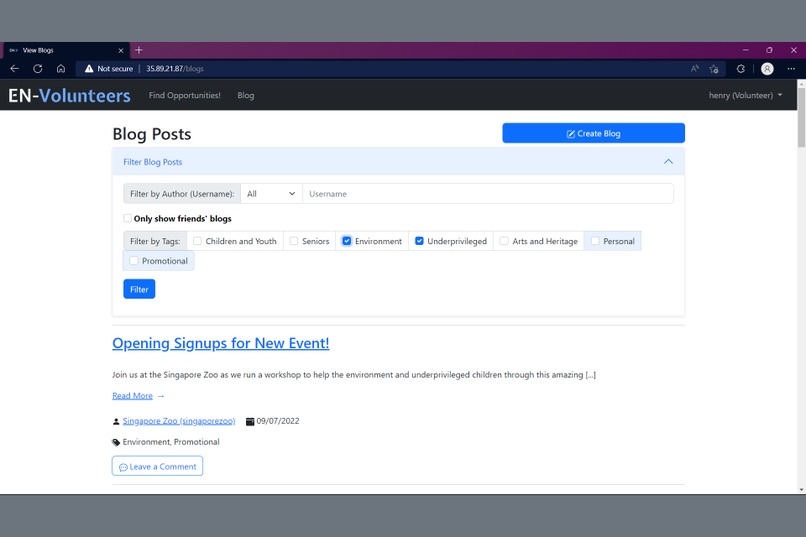The image size is (806, 537).
Task: Click the Blog Posts heading
Action: [152, 134]
